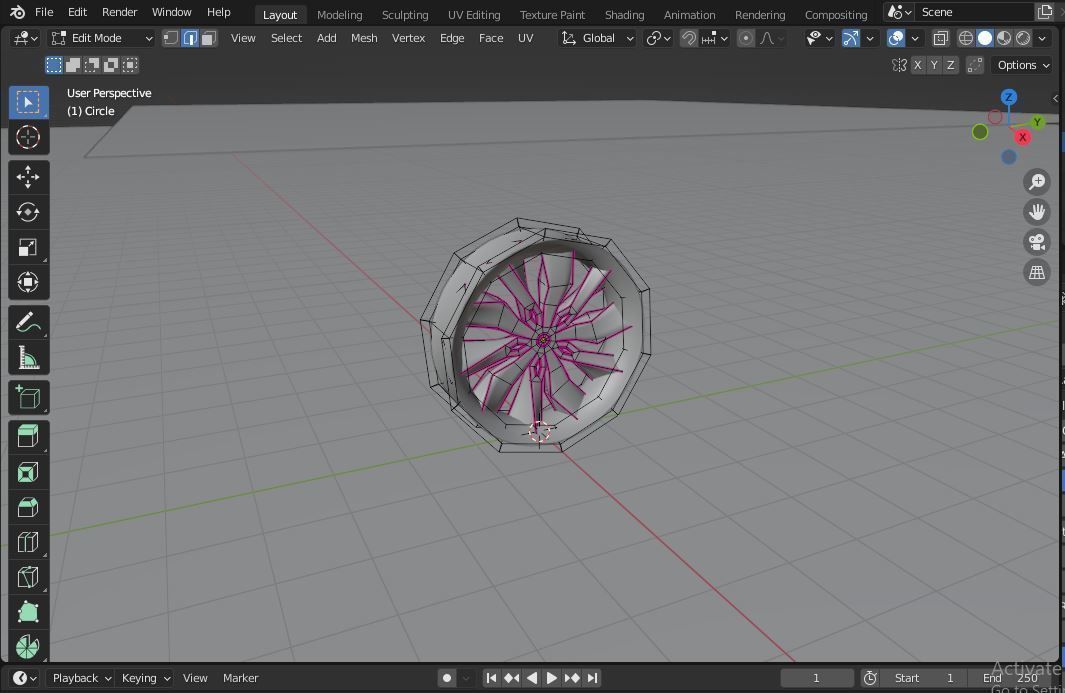Click the Options button in the header
Image resolution: width=1065 pixels, height=693 pixels.
click(1021, 64)
